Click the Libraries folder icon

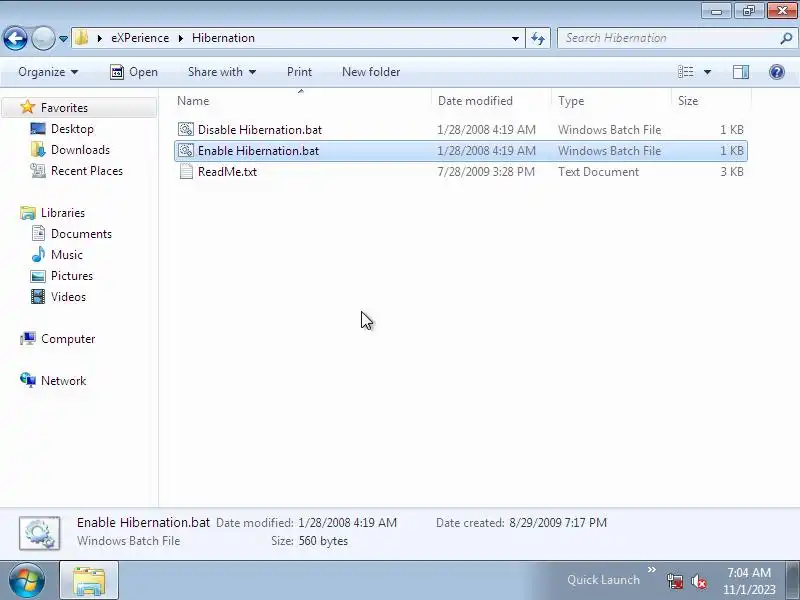(28, 213)
